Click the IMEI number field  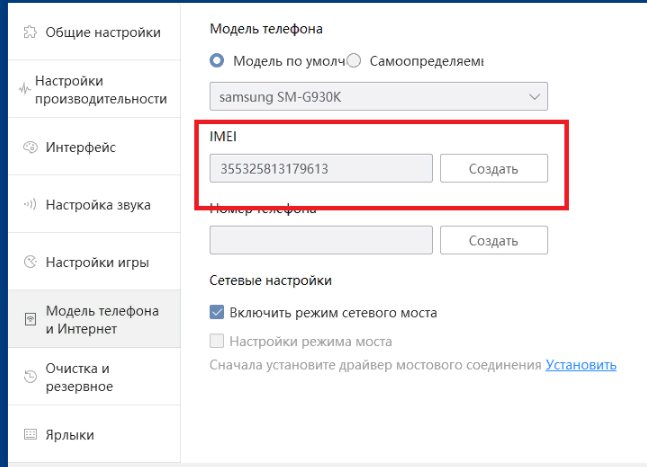click(x=320, y=169)
